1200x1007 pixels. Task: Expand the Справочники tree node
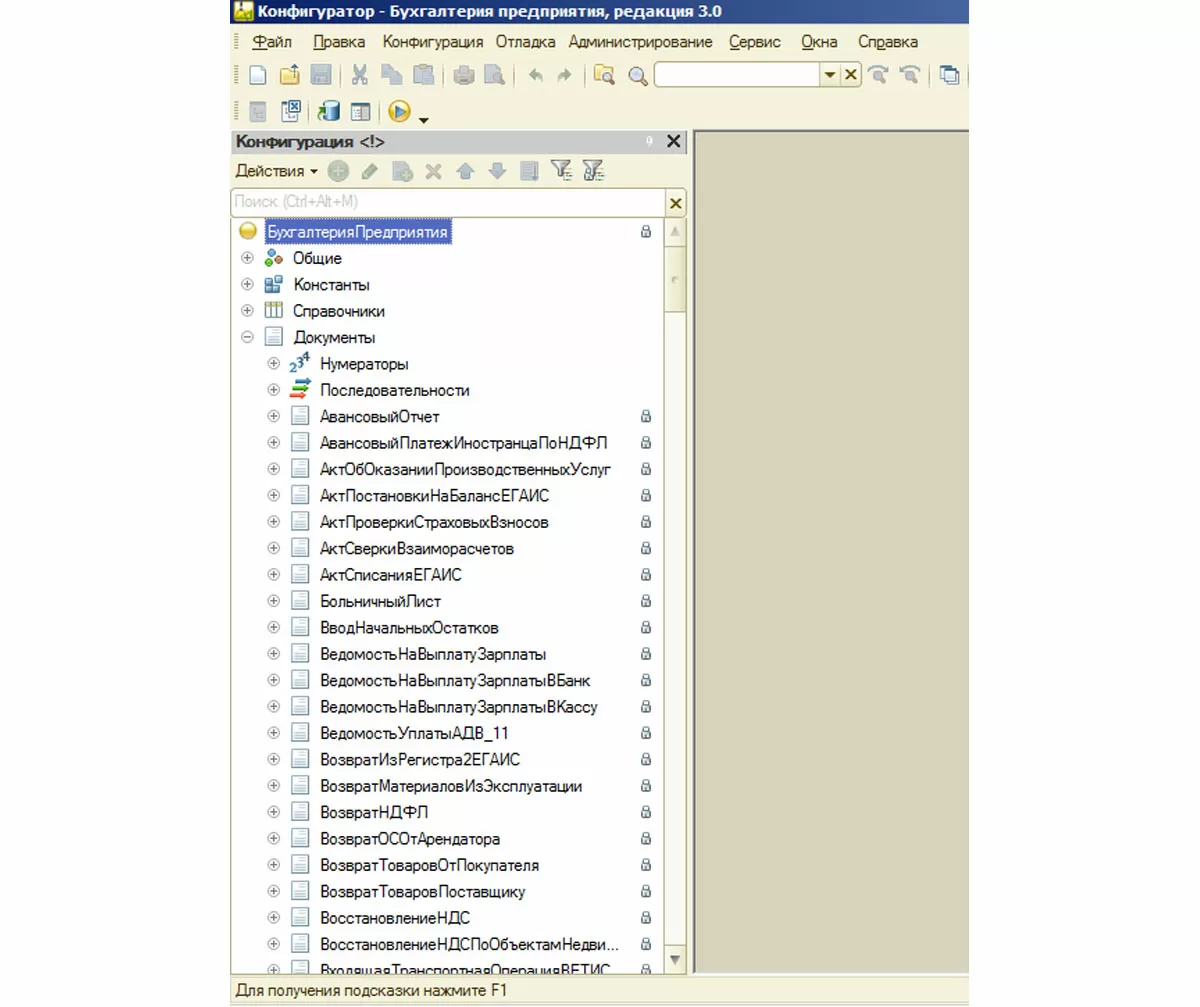click(x=247, y=311)
